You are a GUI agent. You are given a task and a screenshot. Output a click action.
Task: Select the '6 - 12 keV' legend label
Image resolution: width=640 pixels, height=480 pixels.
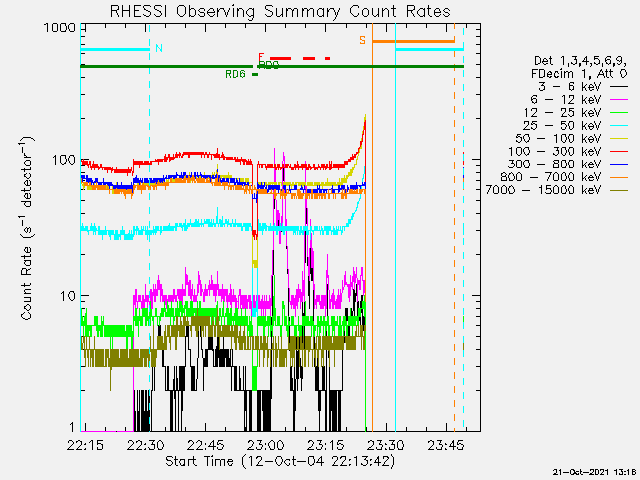[566, 100]
